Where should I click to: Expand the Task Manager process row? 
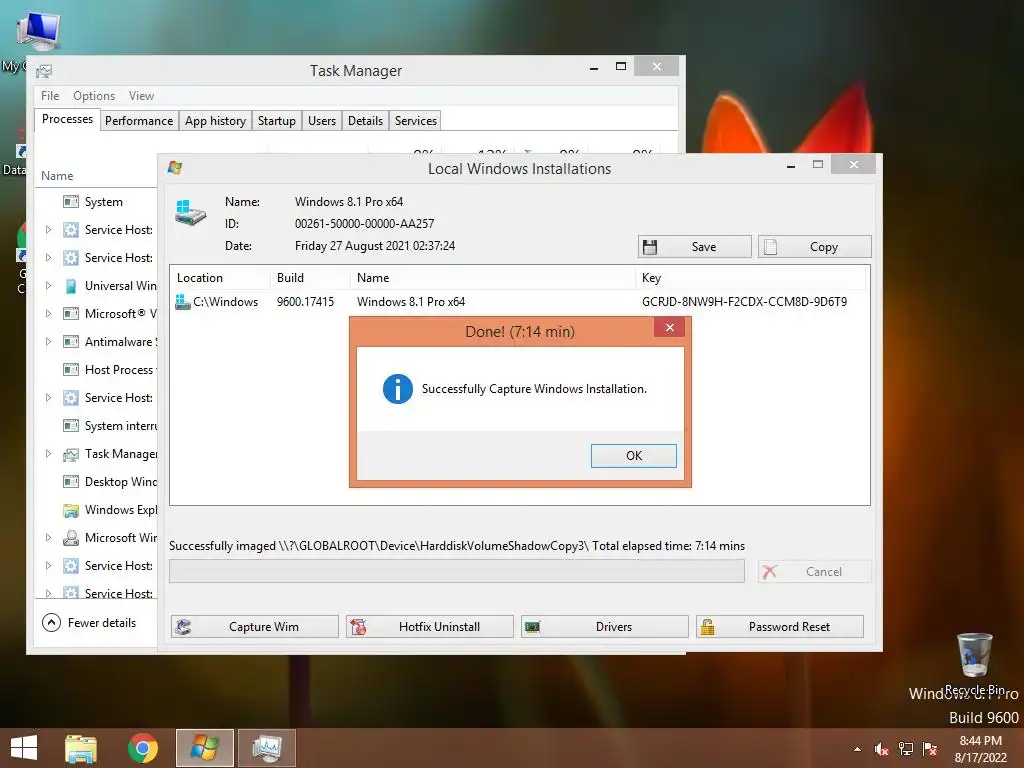pos(48,453)
